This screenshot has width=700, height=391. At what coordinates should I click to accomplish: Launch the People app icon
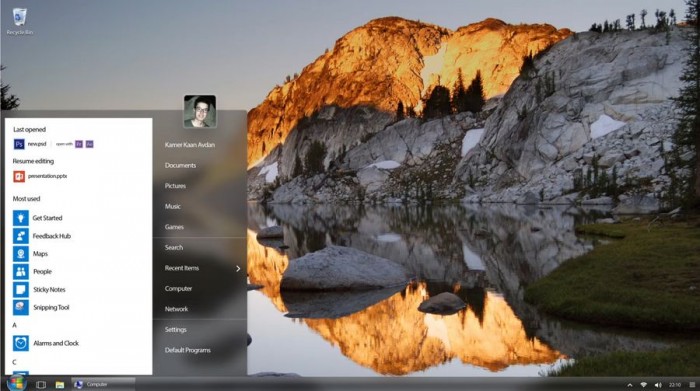[21, 271]
